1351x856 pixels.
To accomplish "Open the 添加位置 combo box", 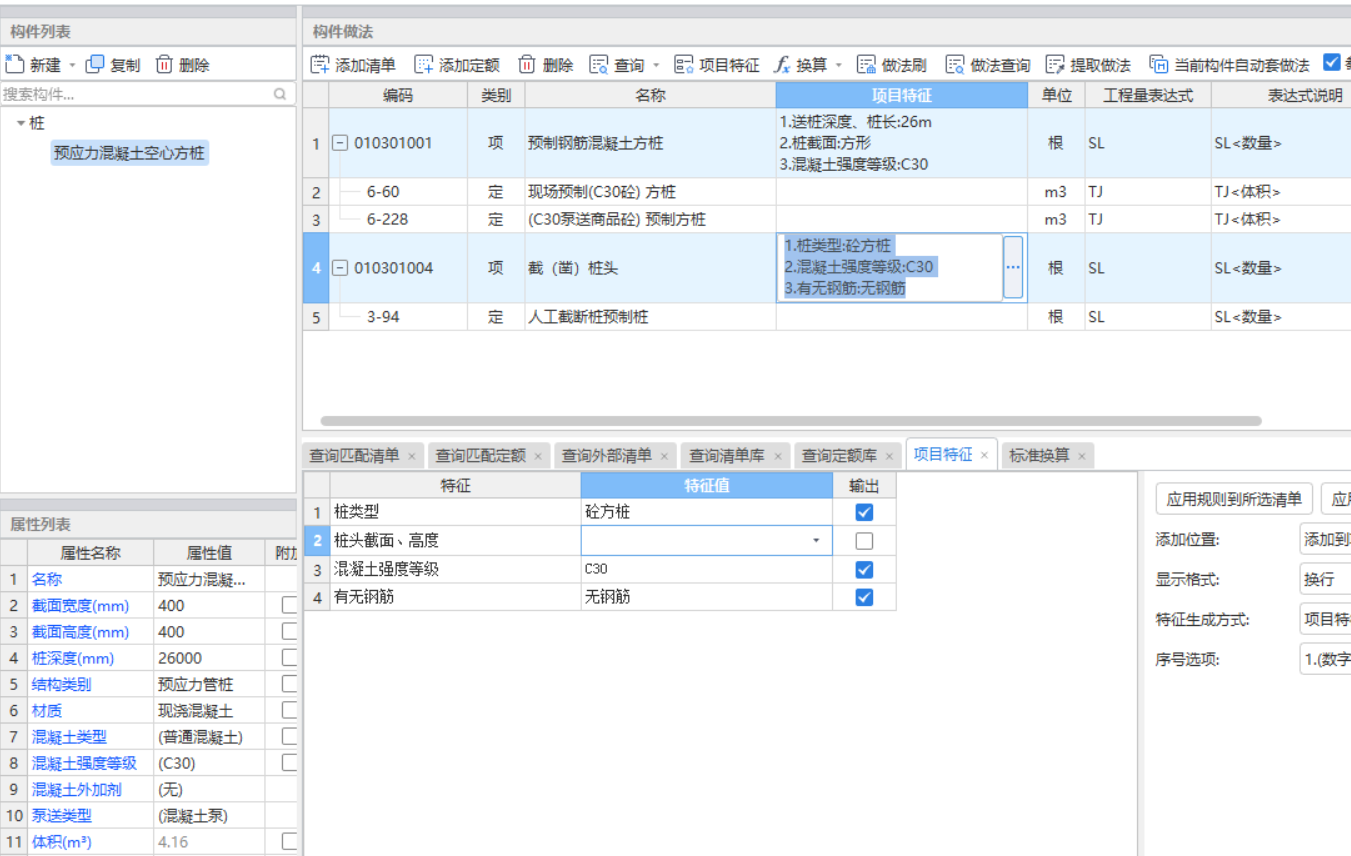I will [1325, 540].
